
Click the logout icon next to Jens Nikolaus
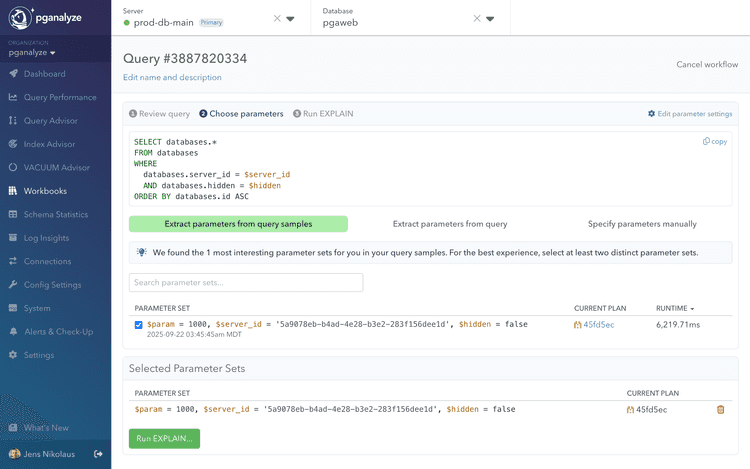tap(98, 454)
